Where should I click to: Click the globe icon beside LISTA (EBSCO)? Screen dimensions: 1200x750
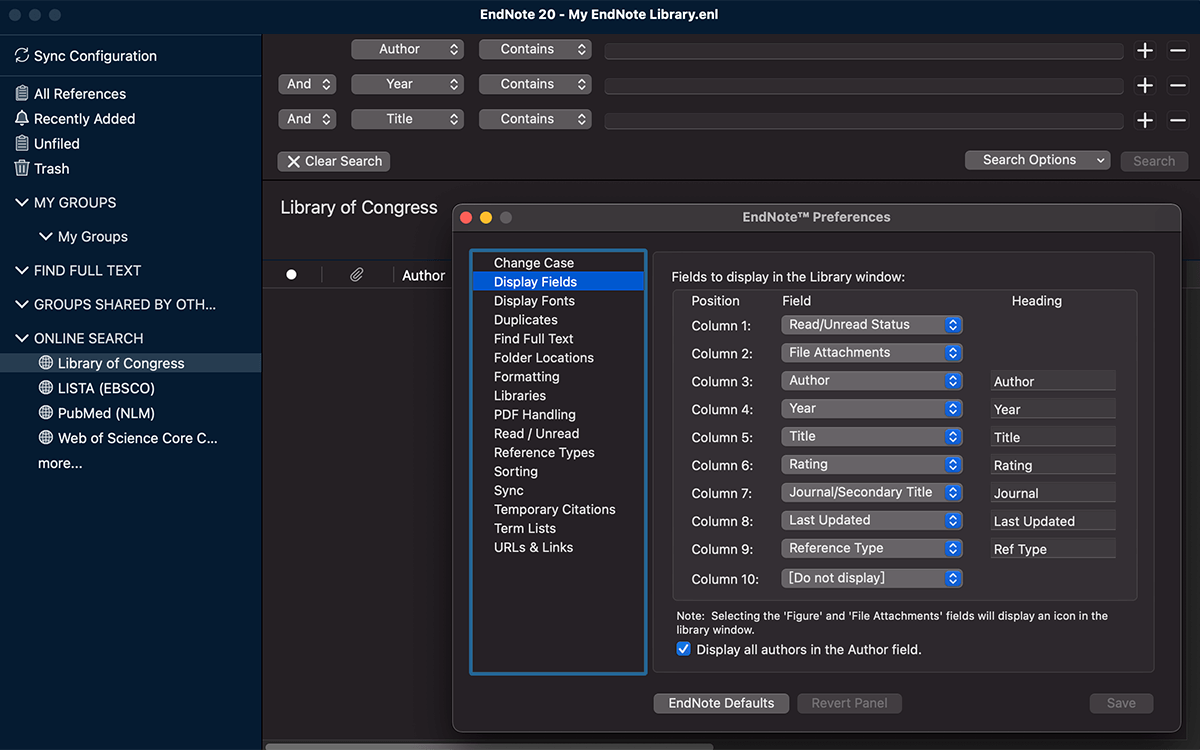pyautogui.click(x=45, y=388)
